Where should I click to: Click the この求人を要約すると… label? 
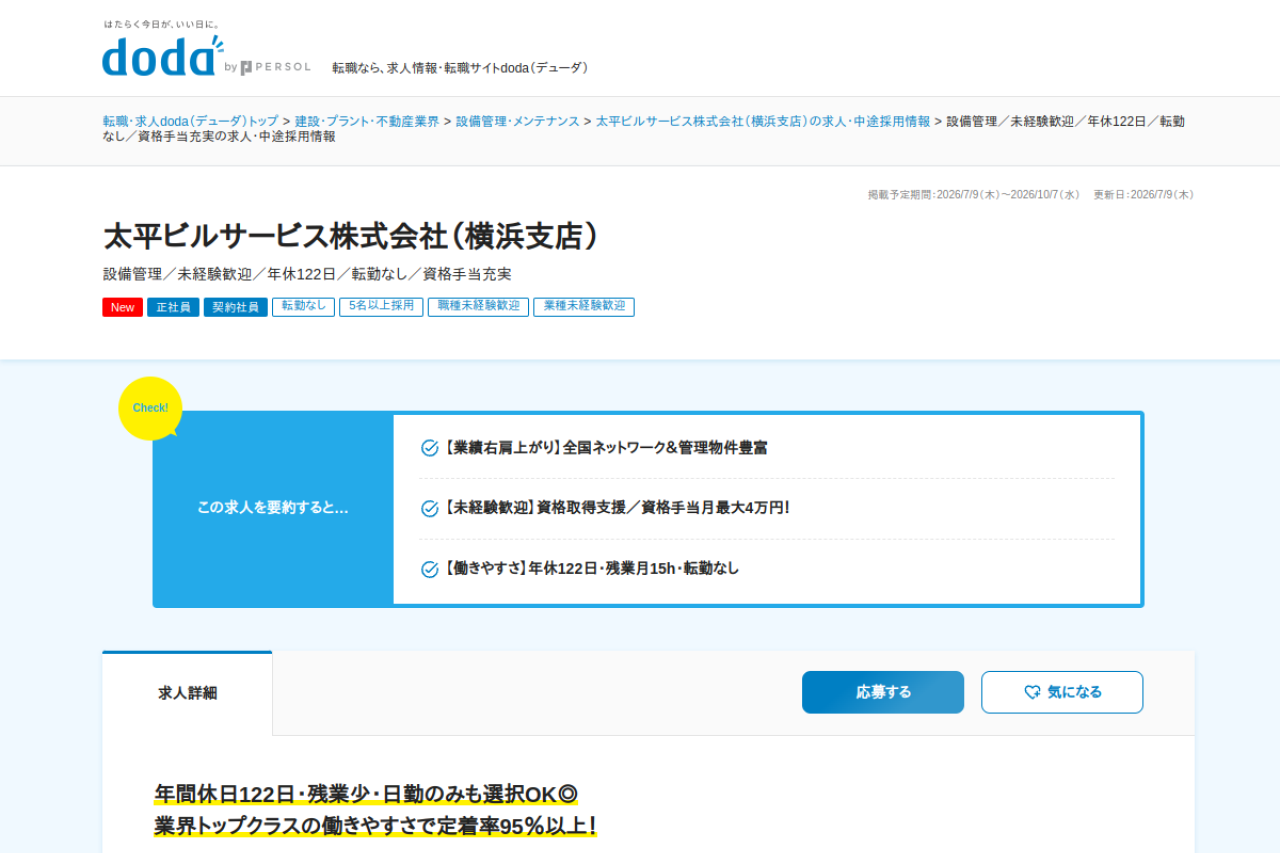coord(273,508)
